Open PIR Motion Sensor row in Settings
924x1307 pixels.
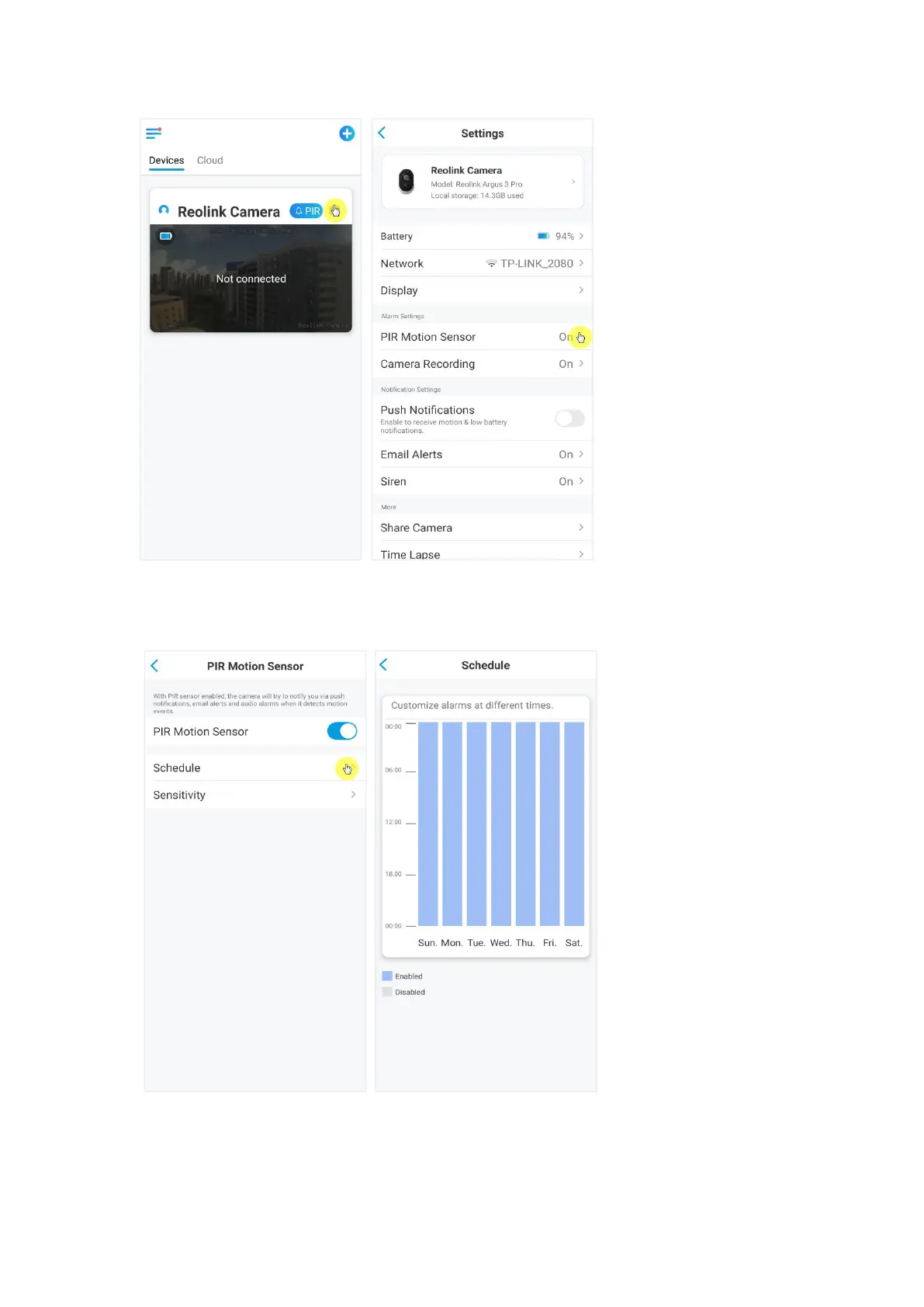482,337
